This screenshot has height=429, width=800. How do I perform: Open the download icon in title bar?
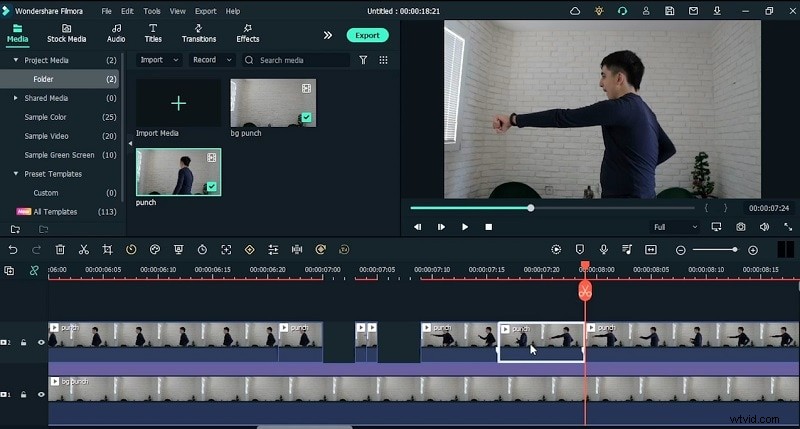click(717, 11)
